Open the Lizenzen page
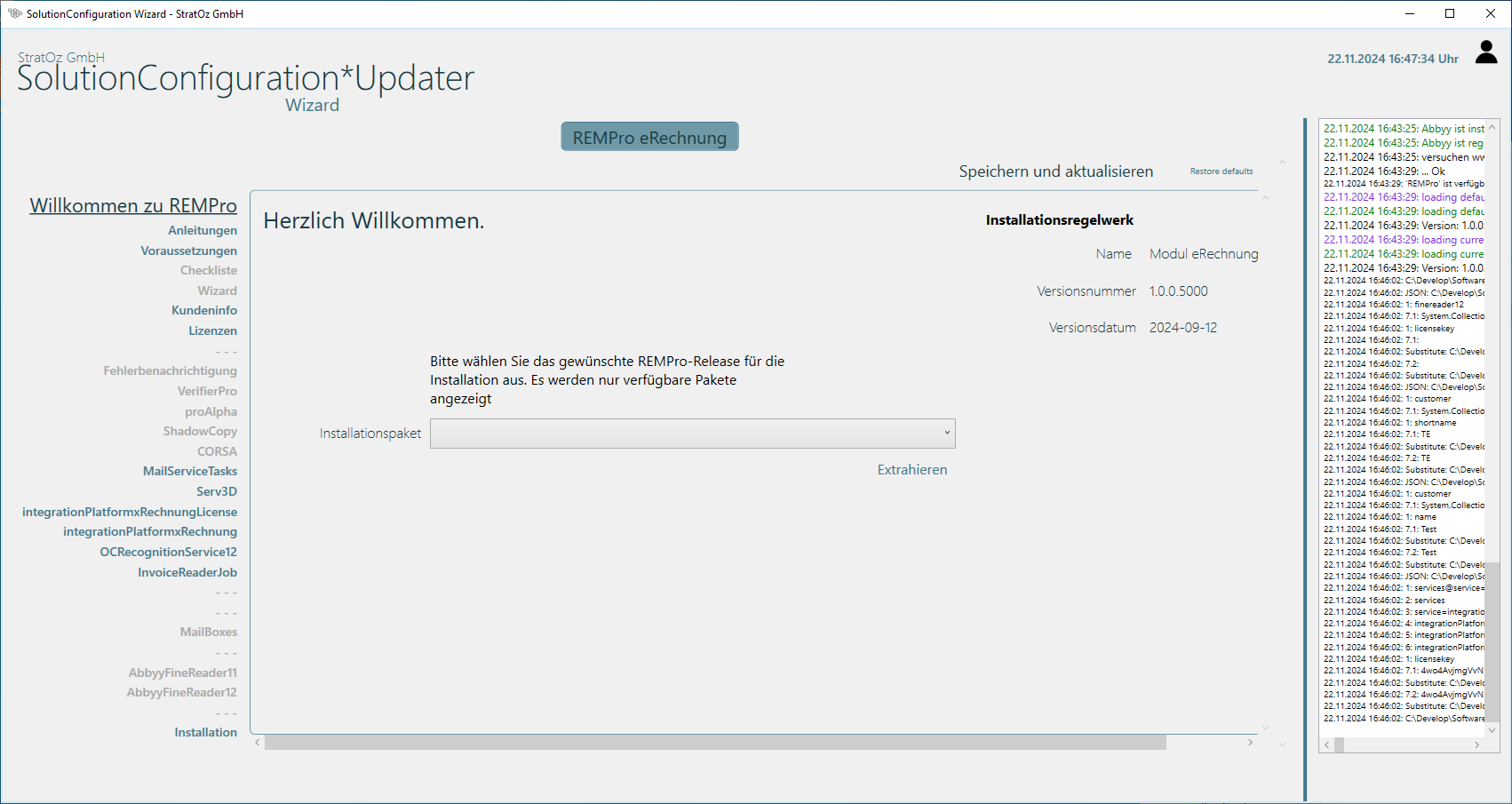The width and height of the screenshot is (1512, 804). point(212,331)
